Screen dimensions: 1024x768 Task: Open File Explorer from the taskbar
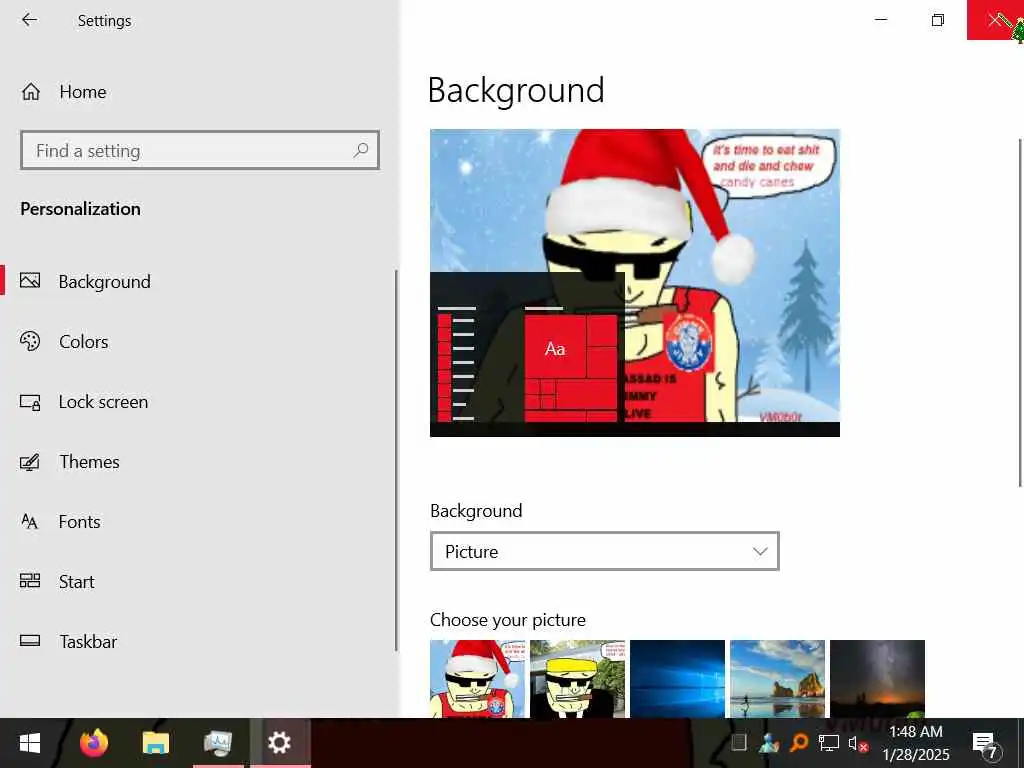[x=155, y=743]
